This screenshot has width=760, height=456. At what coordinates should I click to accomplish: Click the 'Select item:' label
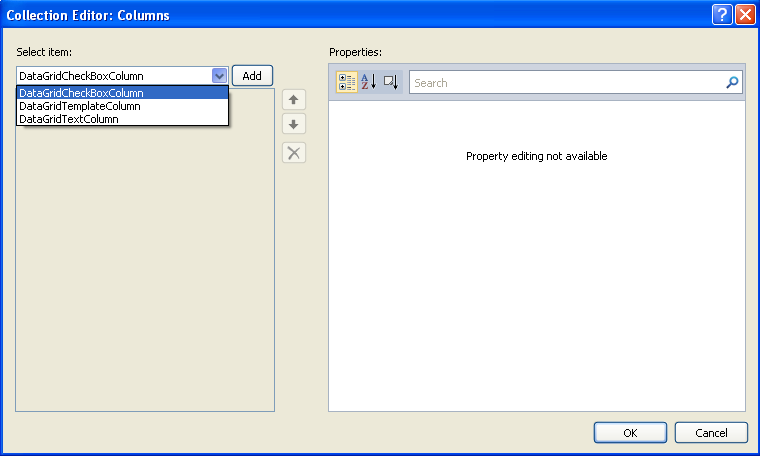pos(44,52)
